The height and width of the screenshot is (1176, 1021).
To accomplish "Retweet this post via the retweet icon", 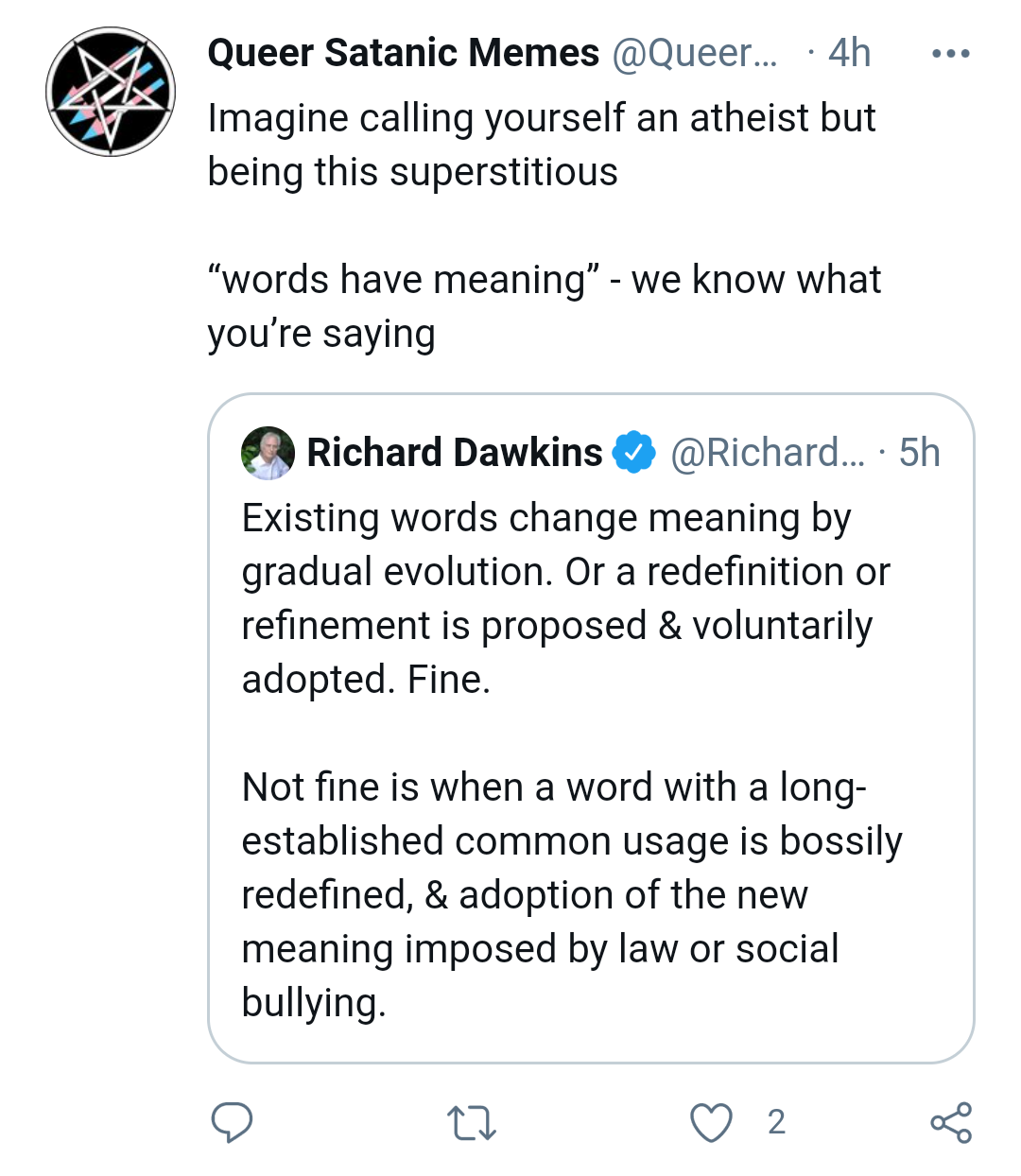I will pyautogui.click(x=471, y=1123).
